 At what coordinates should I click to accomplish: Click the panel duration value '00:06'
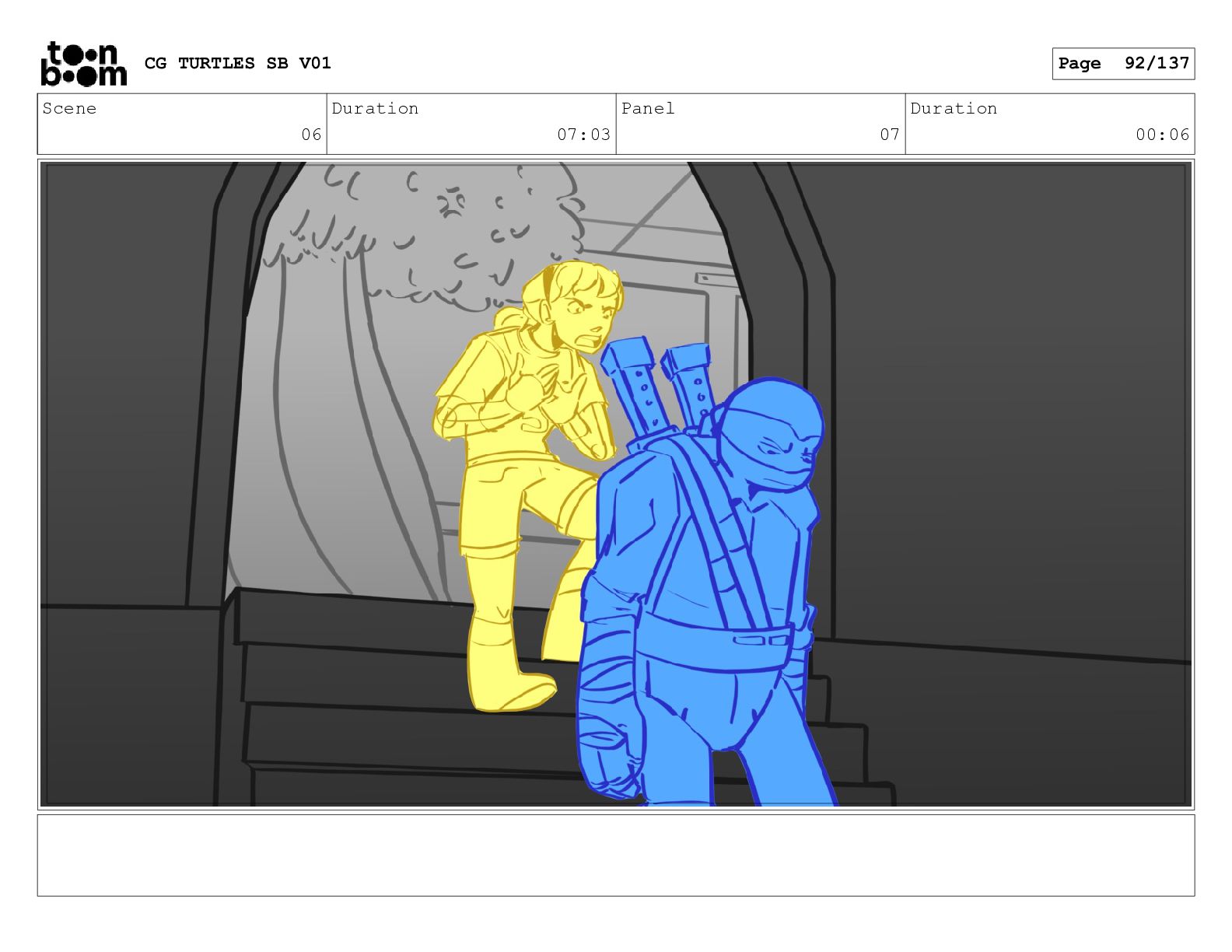1162,135
